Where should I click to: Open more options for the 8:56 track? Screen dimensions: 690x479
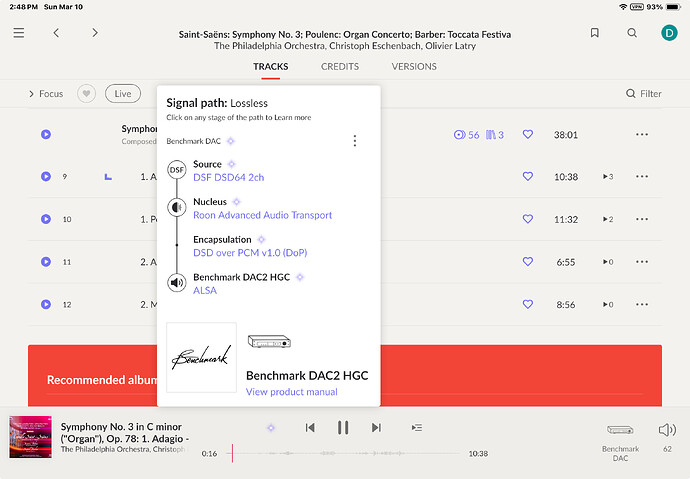[642, 304]
